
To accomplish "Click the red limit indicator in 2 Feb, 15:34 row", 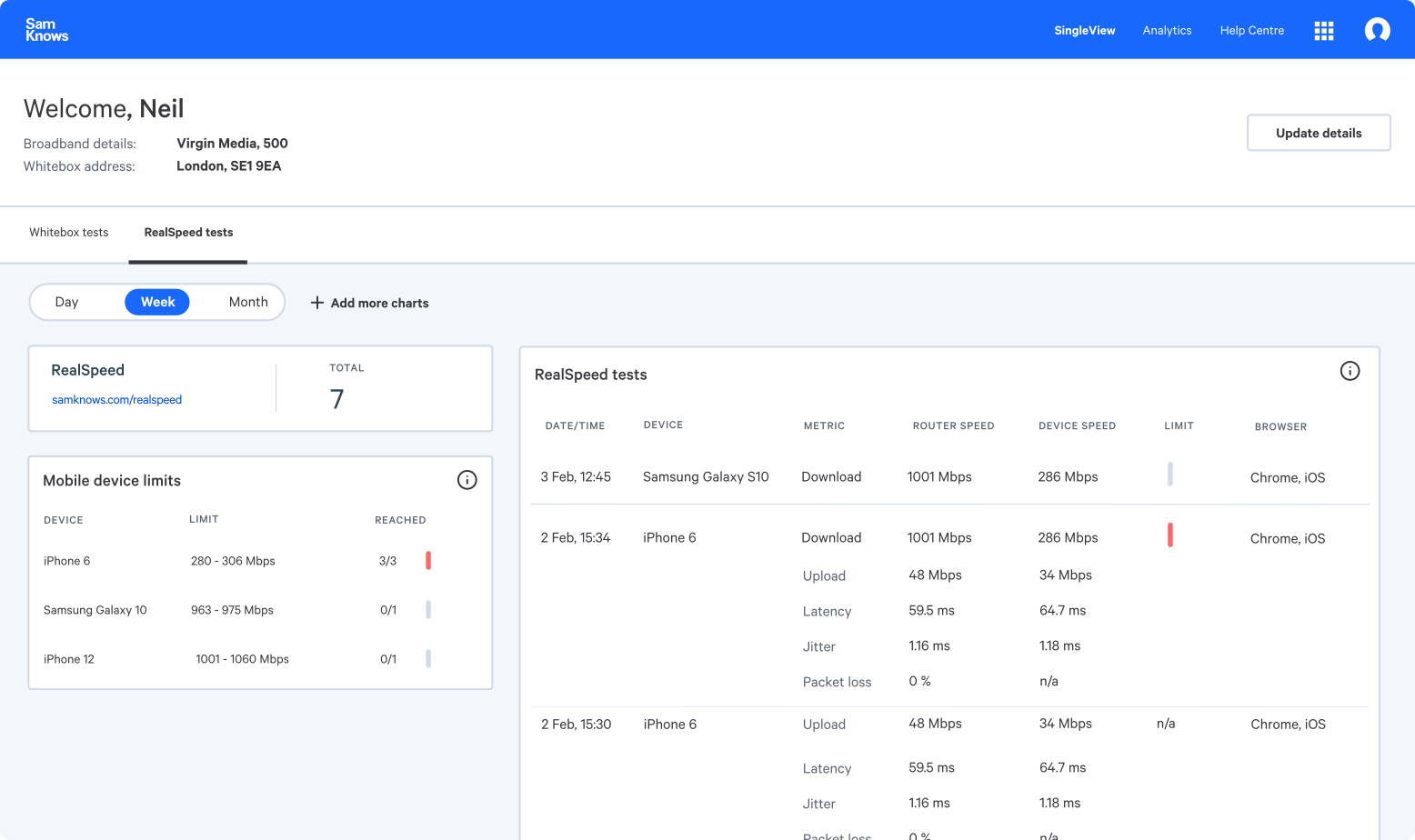I will click(x=1170, y=535).
